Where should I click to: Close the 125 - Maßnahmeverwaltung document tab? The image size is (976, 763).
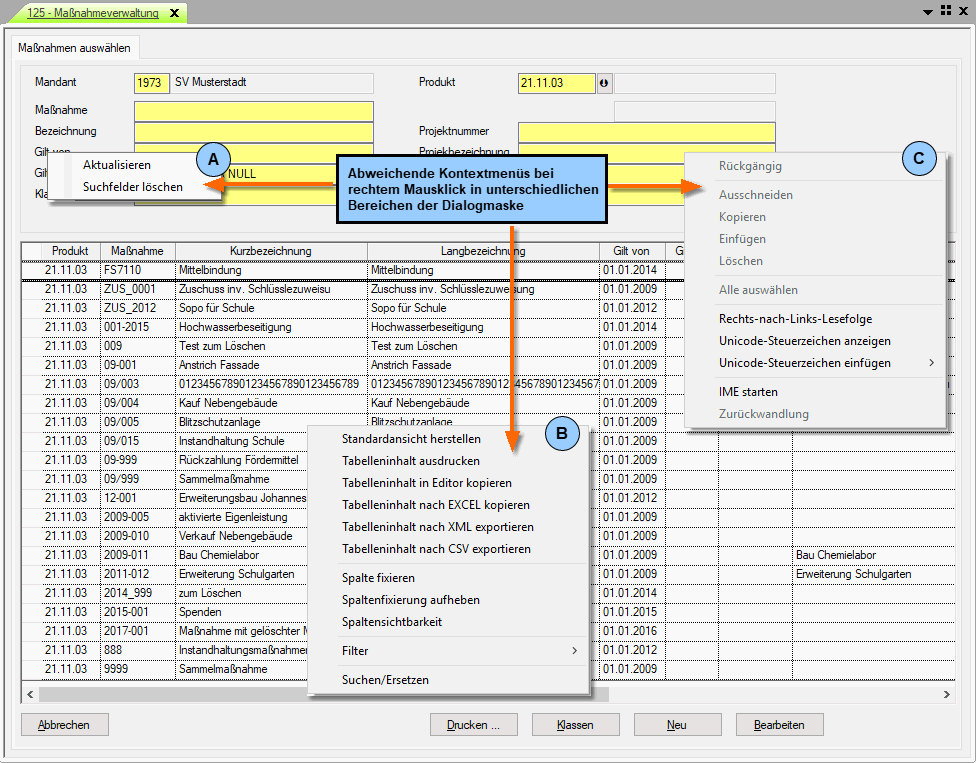click(x=174, y=13)
